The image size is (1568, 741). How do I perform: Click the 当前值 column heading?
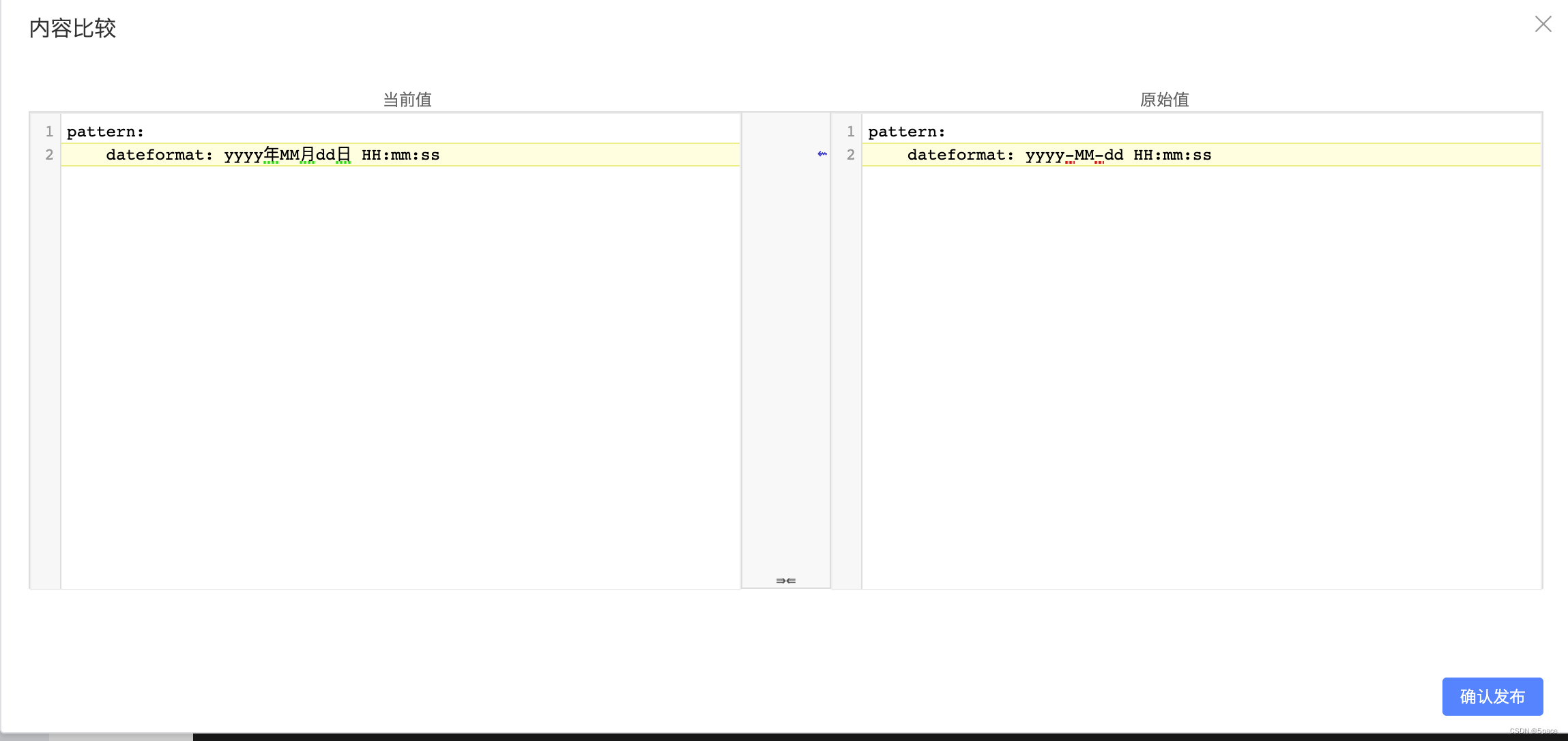click(407, 100)
